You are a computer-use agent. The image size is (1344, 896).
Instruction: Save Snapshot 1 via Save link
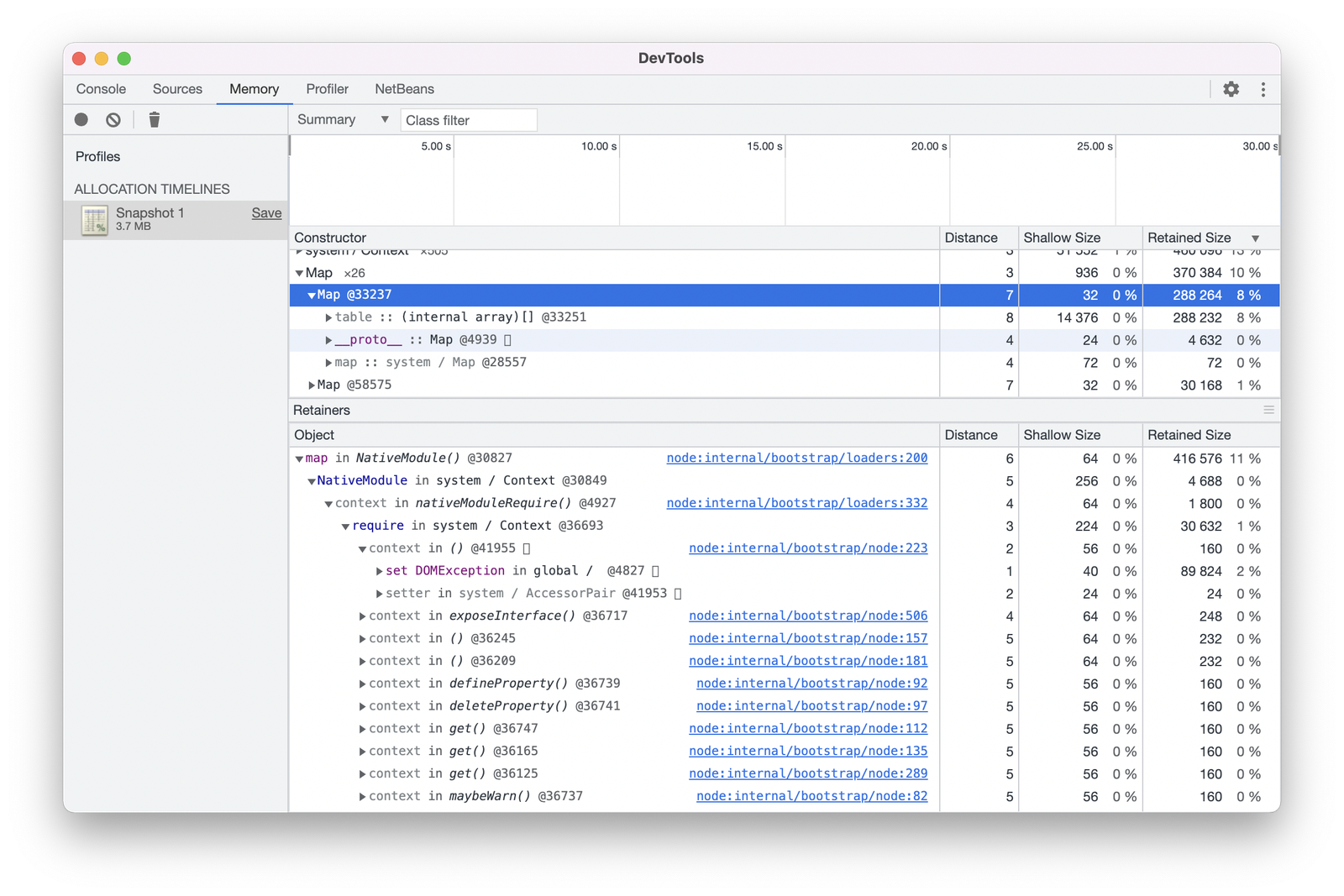tap(266, 213)
